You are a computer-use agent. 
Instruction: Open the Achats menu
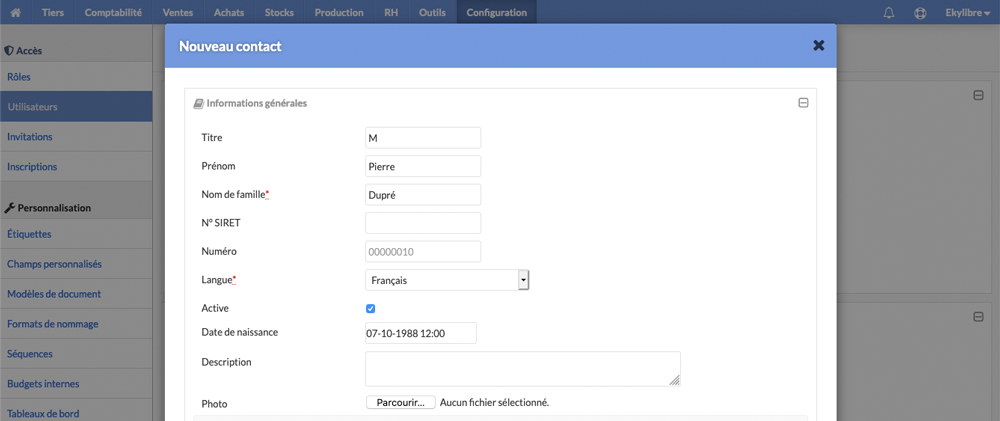tap(229, 13)
